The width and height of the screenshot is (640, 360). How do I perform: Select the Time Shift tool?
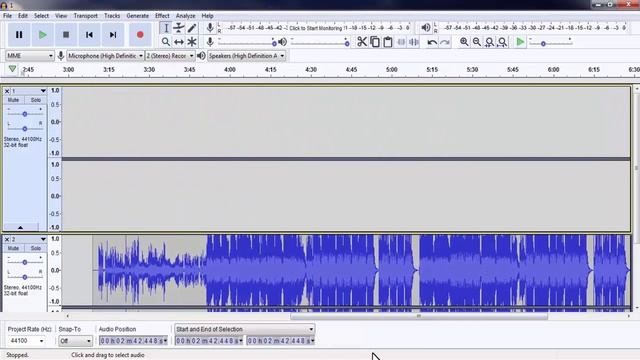coord(179,42)
